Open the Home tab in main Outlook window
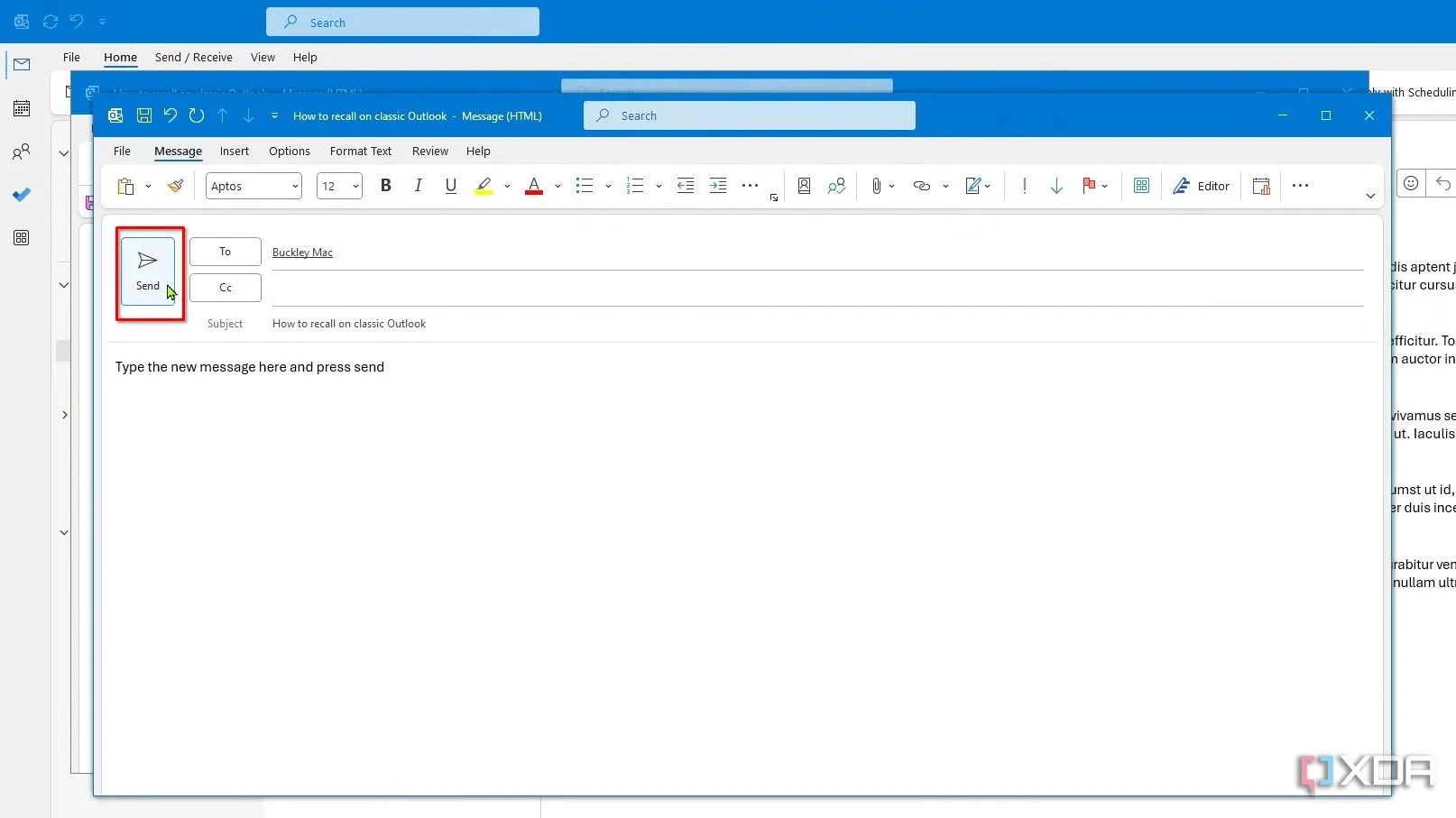Image resolution: width=1456 pixels, height=818 pixels. 120,57
